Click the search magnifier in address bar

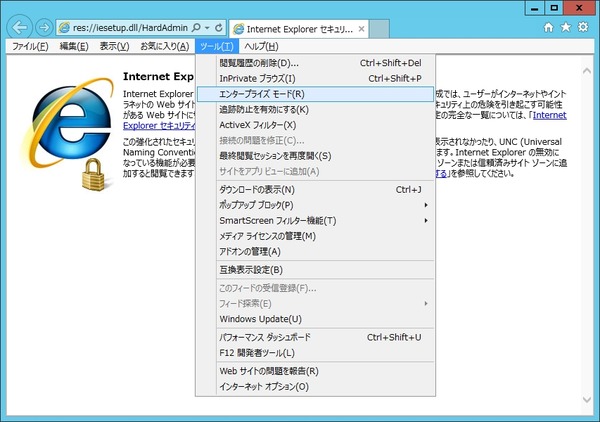[x=196, y=28]
